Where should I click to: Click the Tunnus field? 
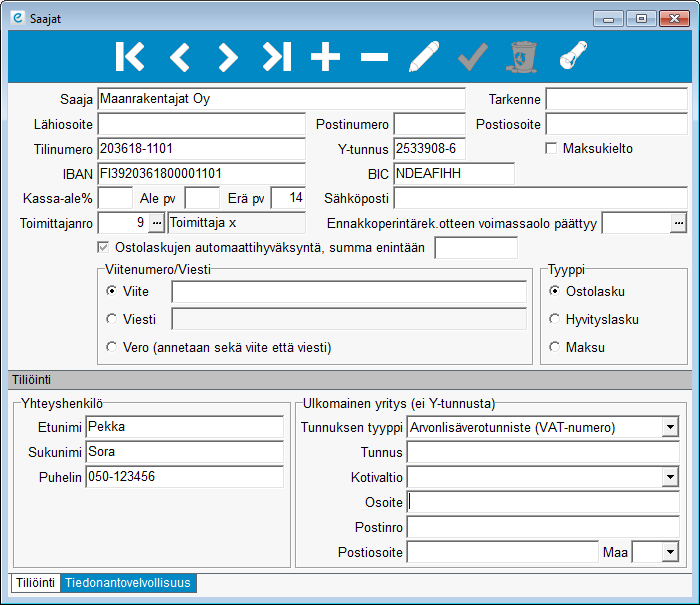click(x=543, y=452)
